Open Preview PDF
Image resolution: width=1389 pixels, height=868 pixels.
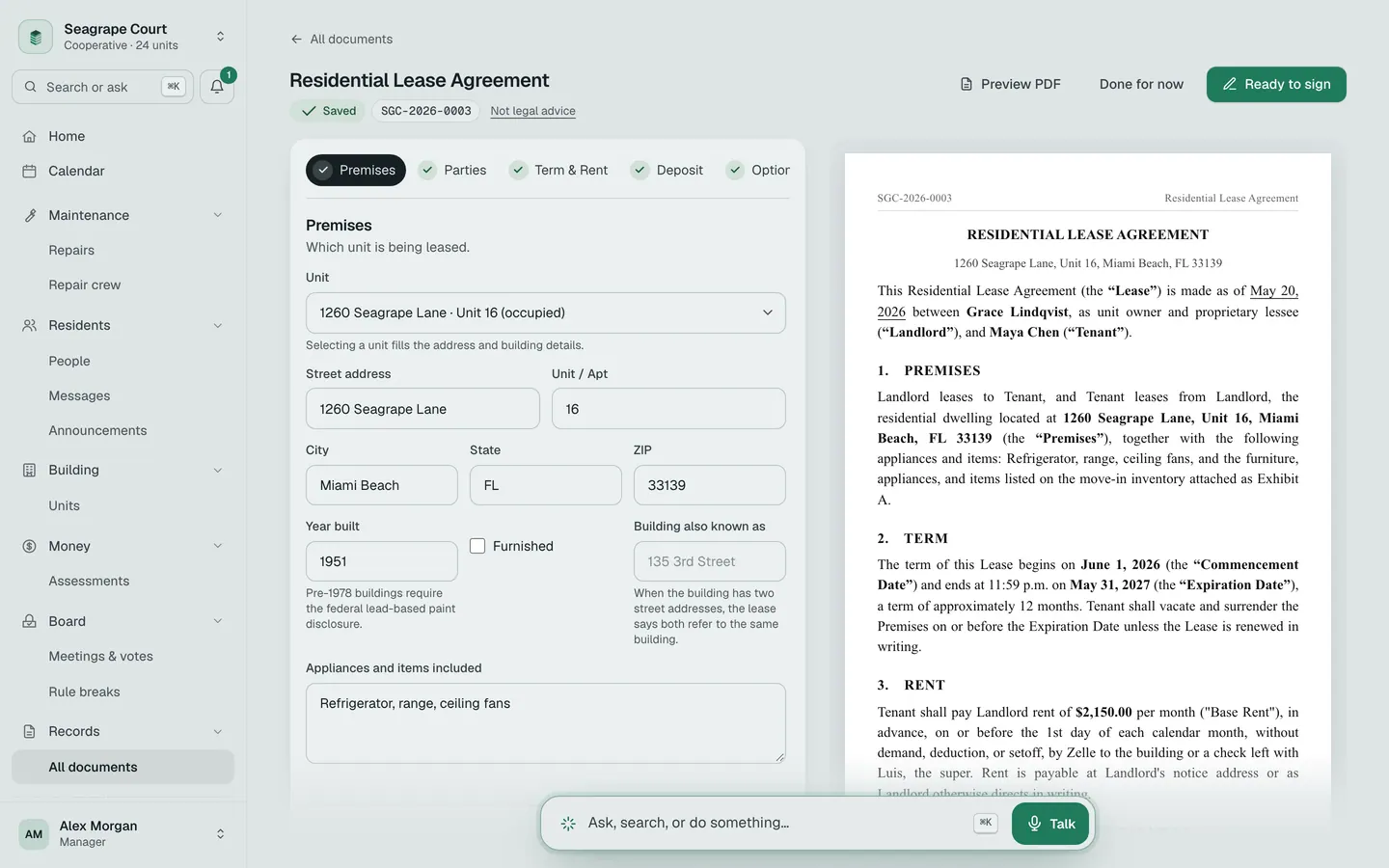click(1010, 84)
